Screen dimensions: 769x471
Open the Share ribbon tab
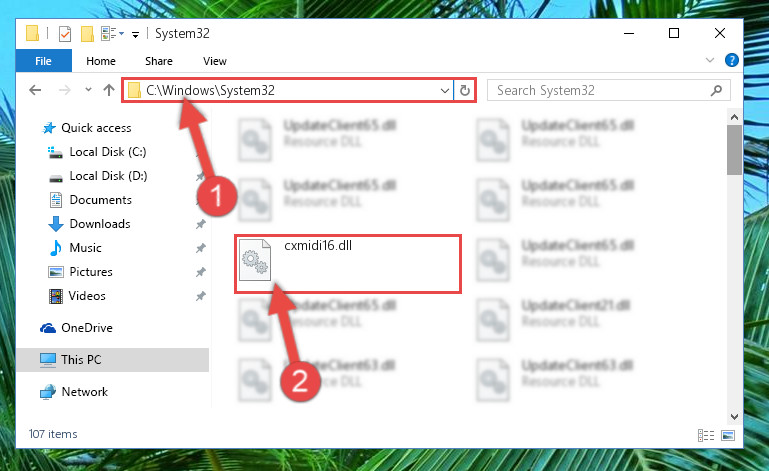point(159,61)
